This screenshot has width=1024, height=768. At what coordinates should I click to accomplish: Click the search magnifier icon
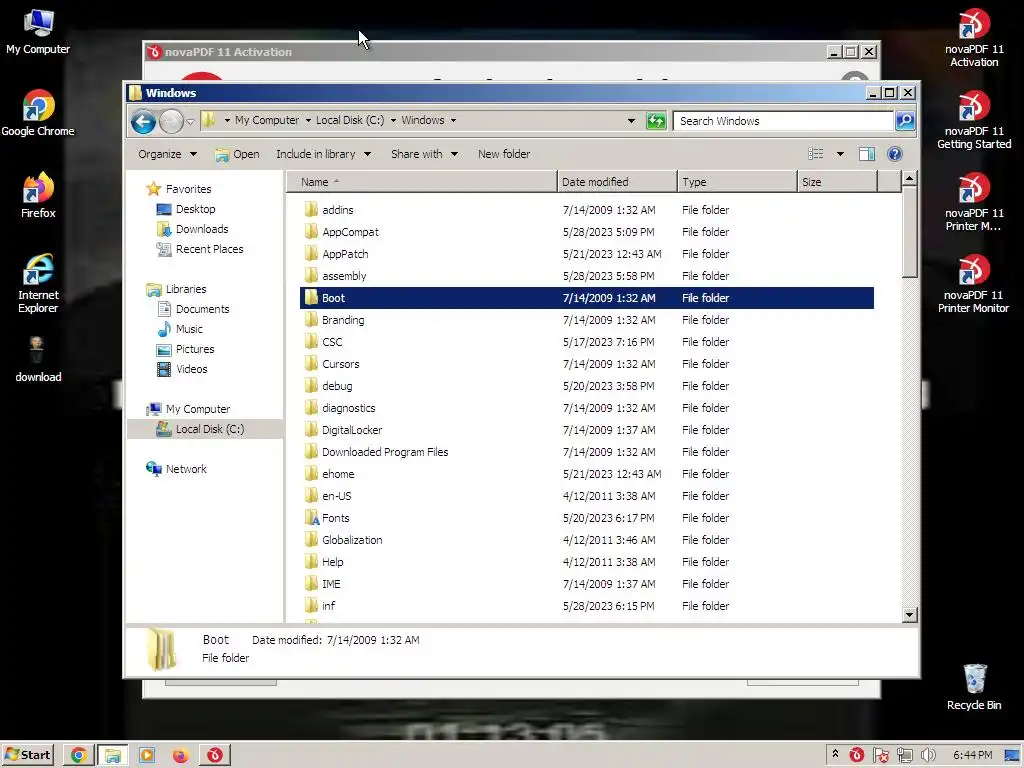click(x=904, y=121)
